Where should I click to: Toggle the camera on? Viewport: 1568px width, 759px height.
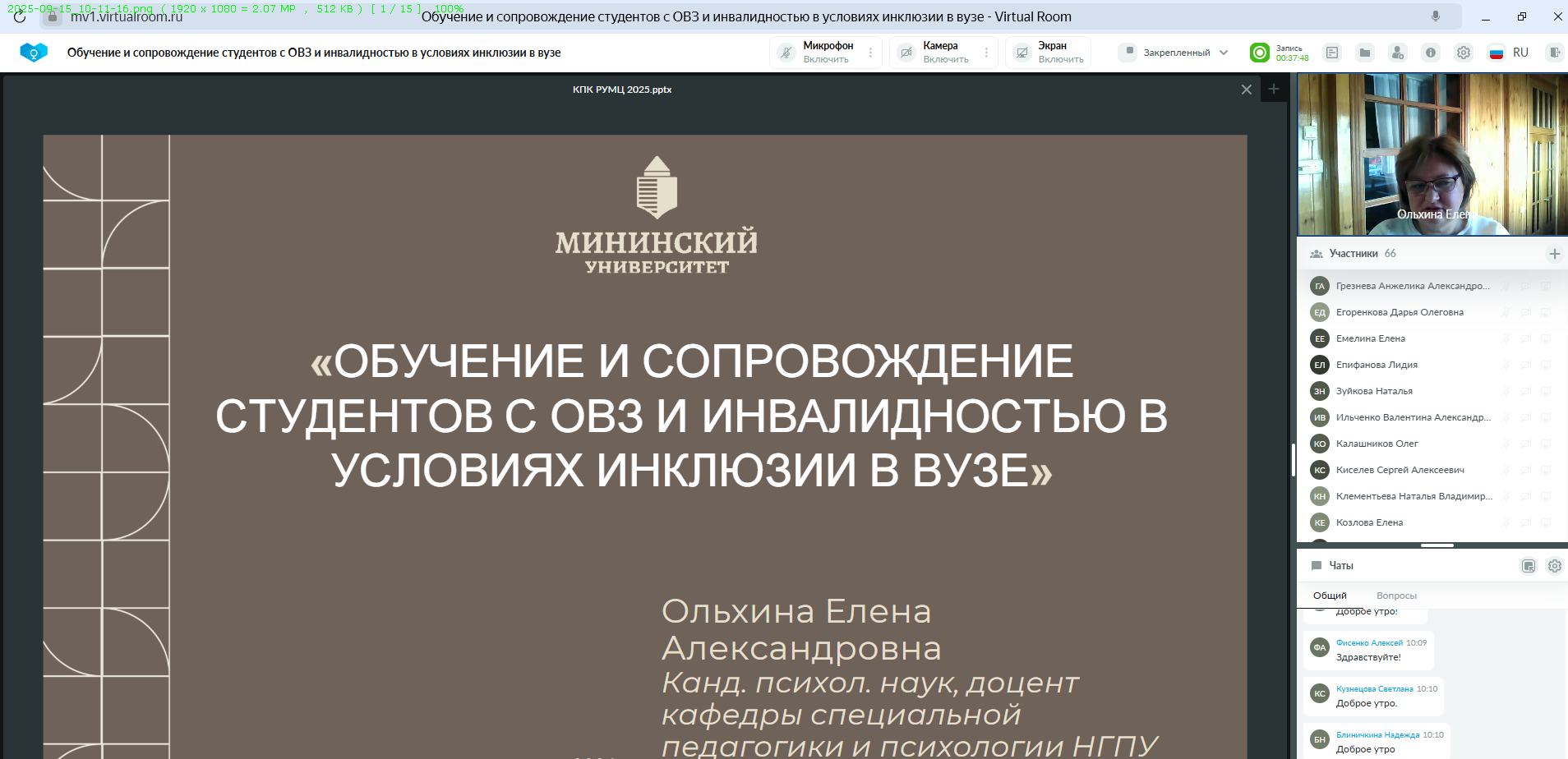tap(936, 53)
